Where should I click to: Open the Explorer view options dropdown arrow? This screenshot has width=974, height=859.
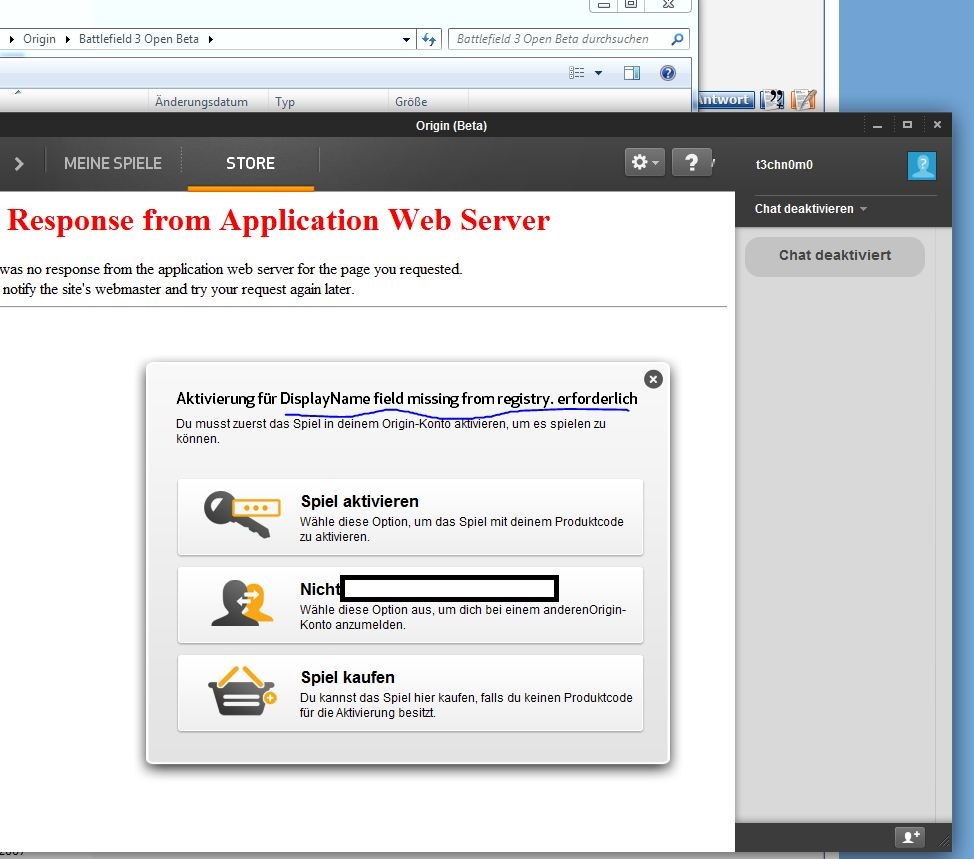[x=598, y=73]
